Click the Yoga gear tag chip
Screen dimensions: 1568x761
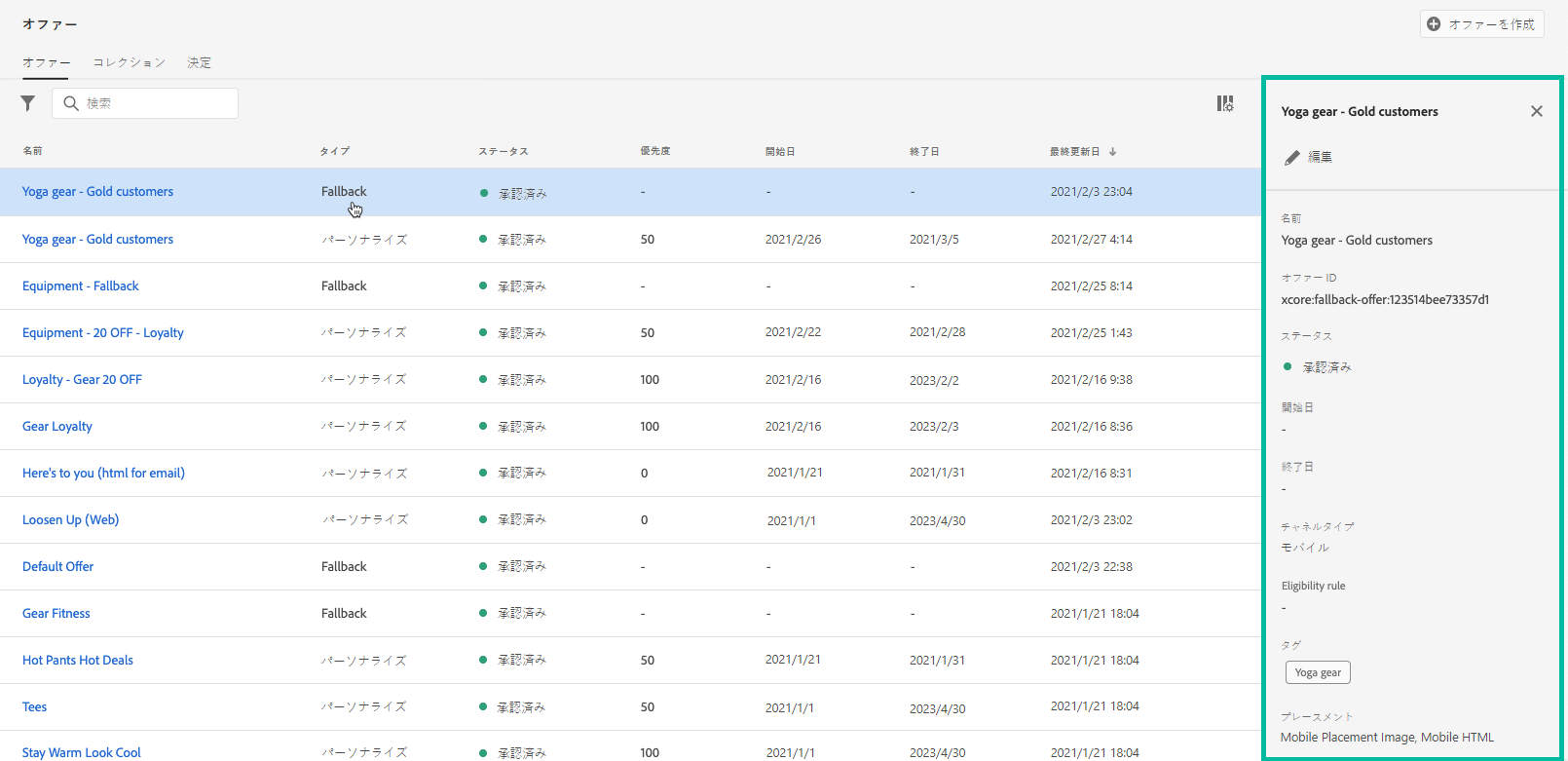pos(1318,672)
